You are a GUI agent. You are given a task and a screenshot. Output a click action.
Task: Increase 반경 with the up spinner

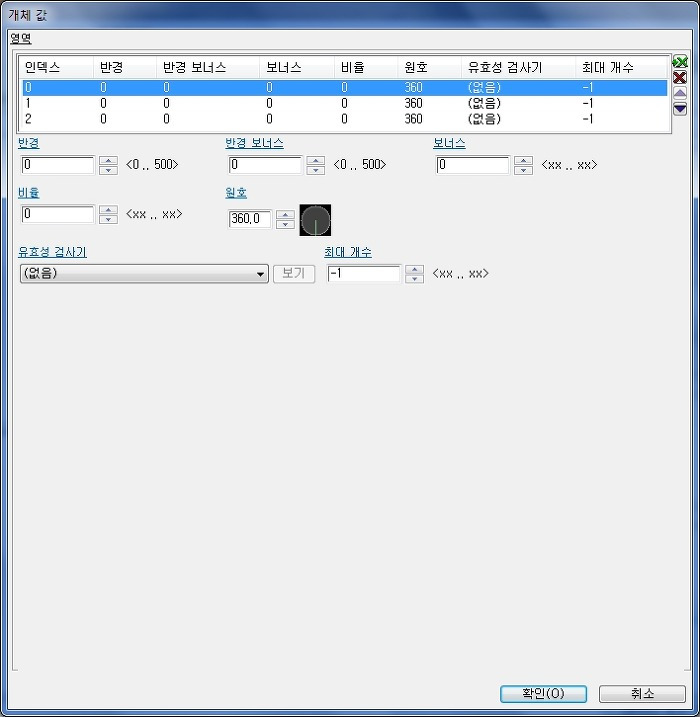pos(108,161)
